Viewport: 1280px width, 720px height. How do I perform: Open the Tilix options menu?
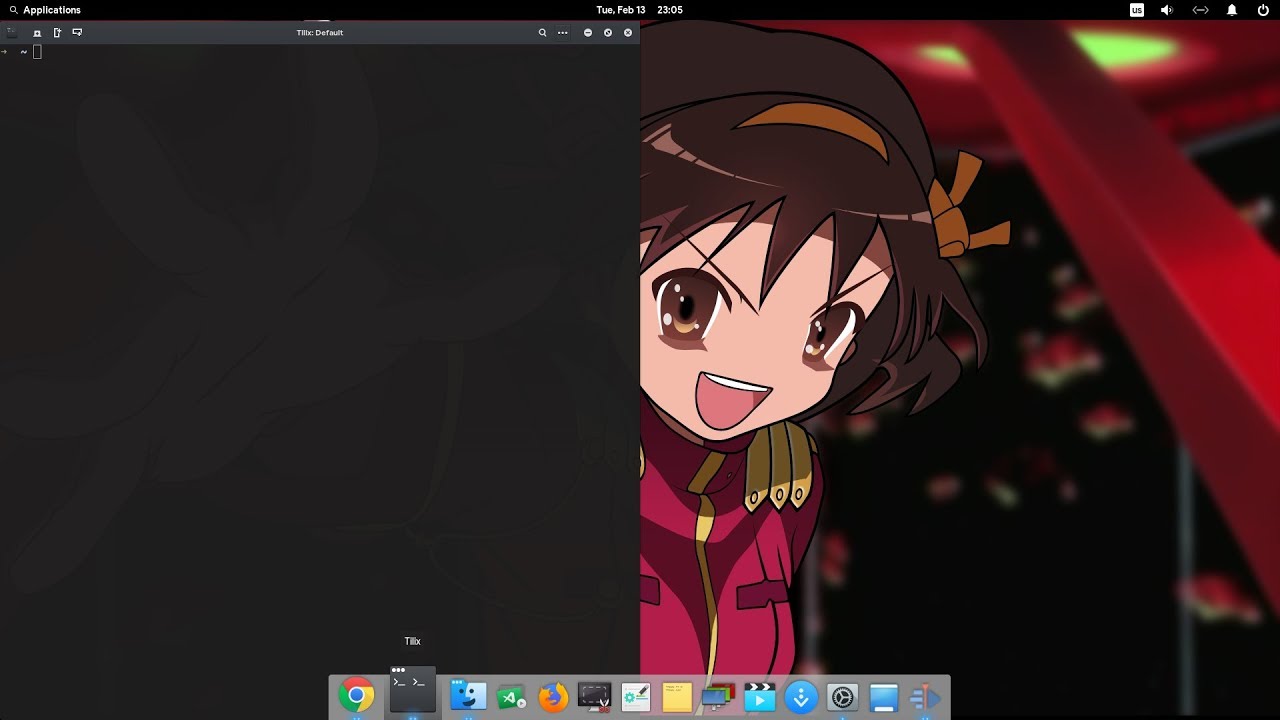562,32
